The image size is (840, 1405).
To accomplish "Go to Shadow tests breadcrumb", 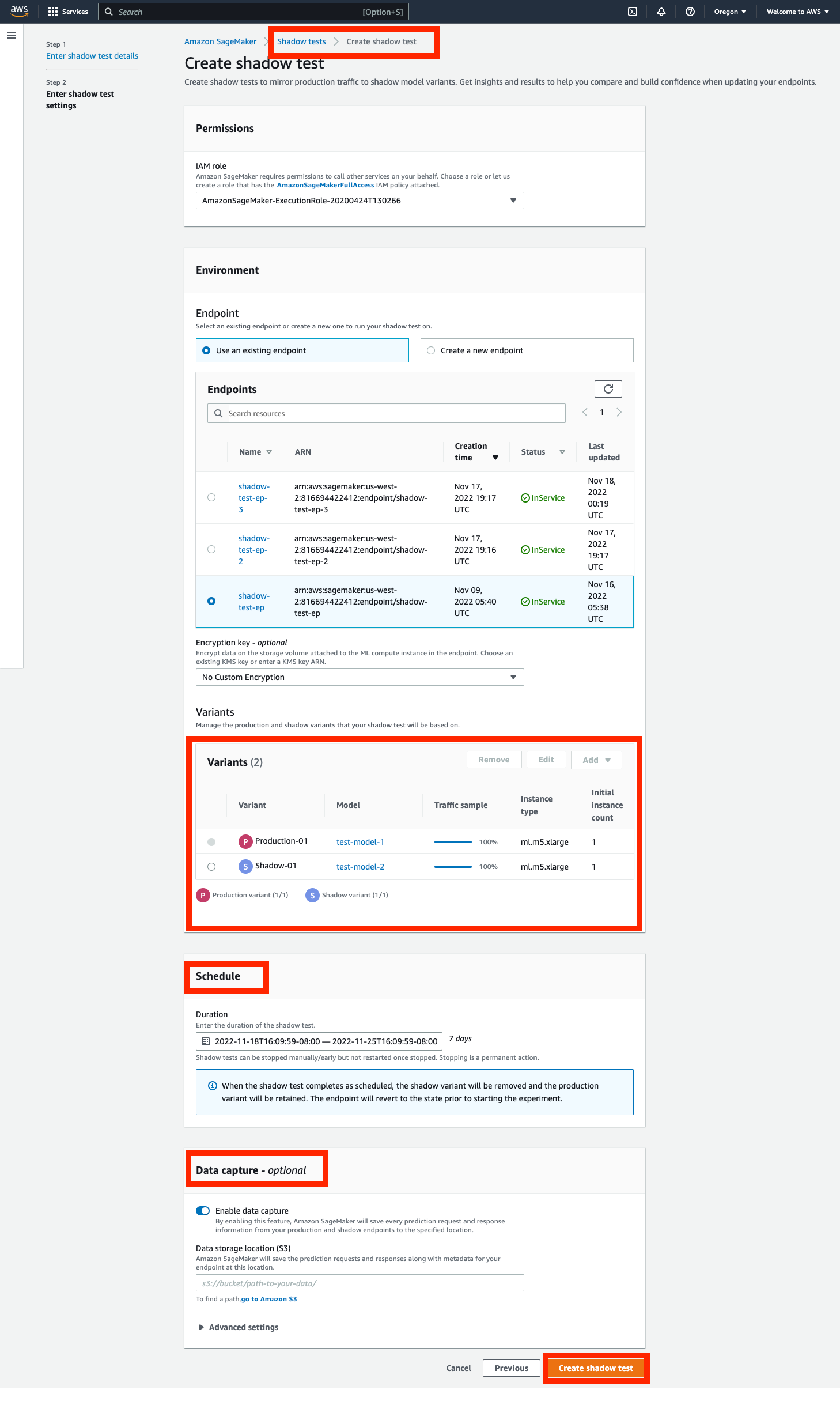I will [x=301, y=41].
